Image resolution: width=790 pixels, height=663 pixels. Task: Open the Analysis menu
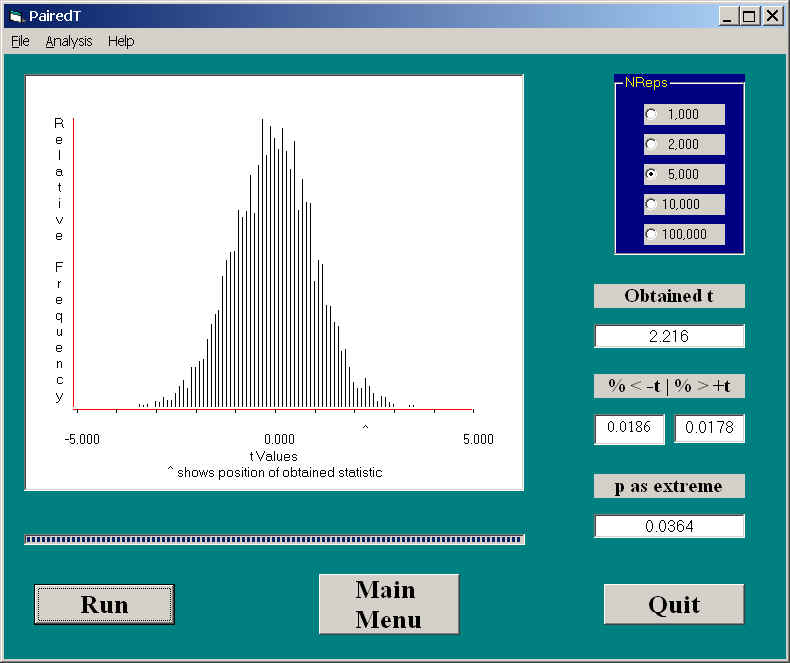coord(68,41)
